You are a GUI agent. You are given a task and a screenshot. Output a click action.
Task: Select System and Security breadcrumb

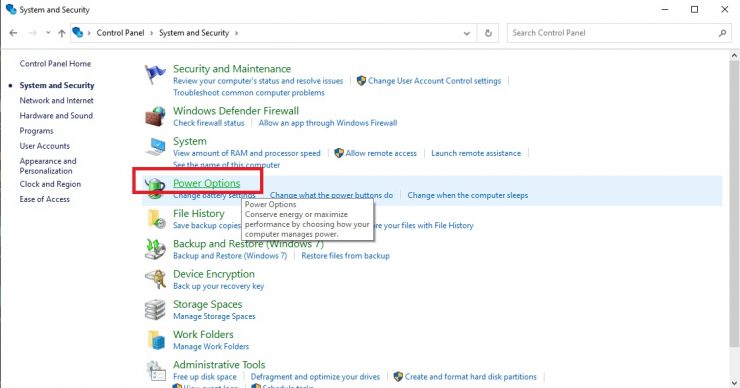(194, 33)
